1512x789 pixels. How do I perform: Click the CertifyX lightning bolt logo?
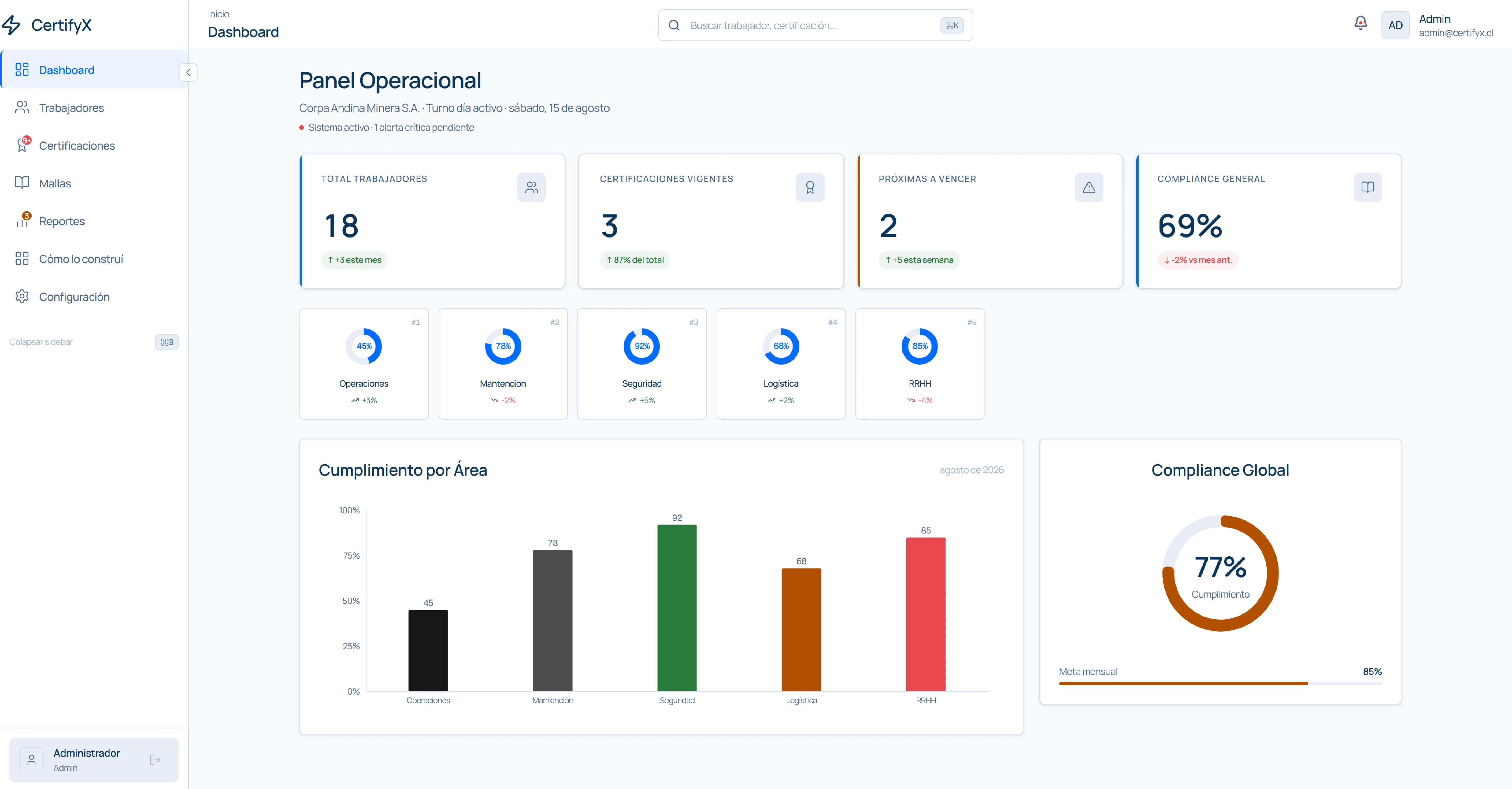11,25
